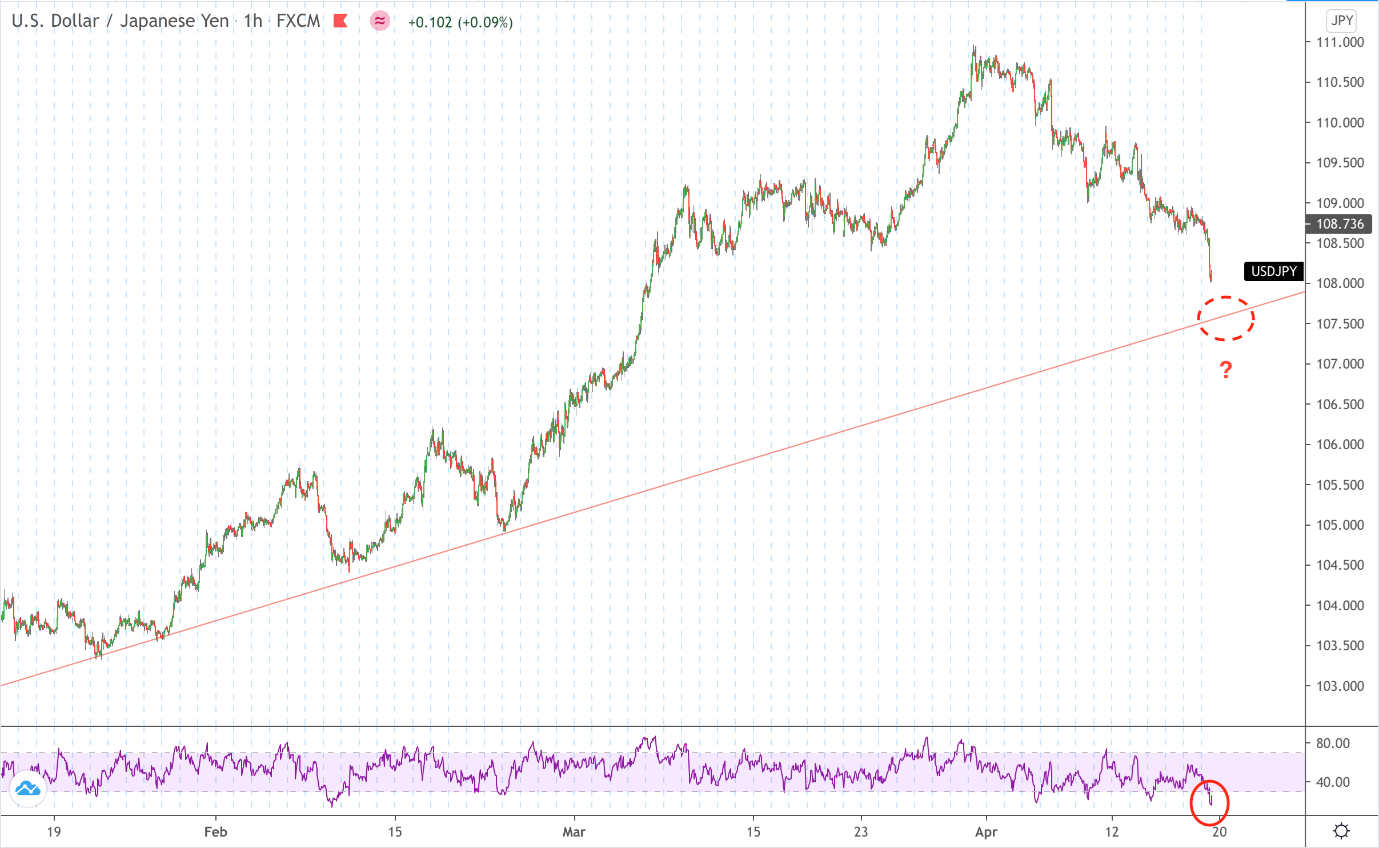Image resolution: width=1379 pixels, height=848 pixels.
Task: Click the 111.000 price axis label
Action: tap(1338, 43)
